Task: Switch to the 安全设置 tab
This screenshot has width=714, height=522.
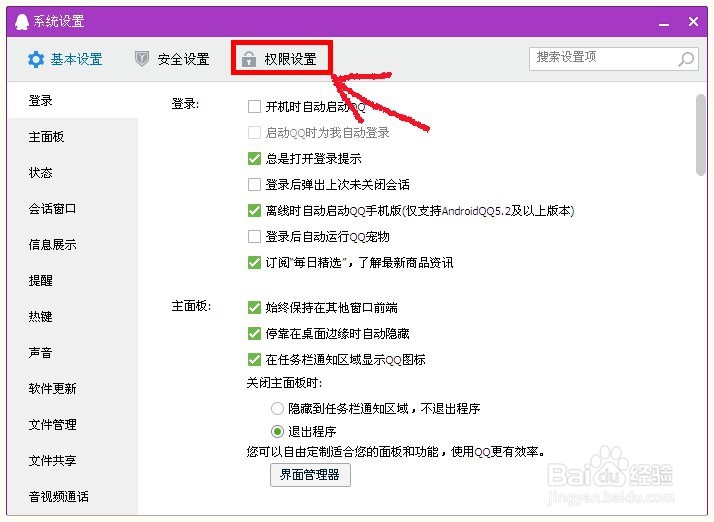Action: [172, 59]
